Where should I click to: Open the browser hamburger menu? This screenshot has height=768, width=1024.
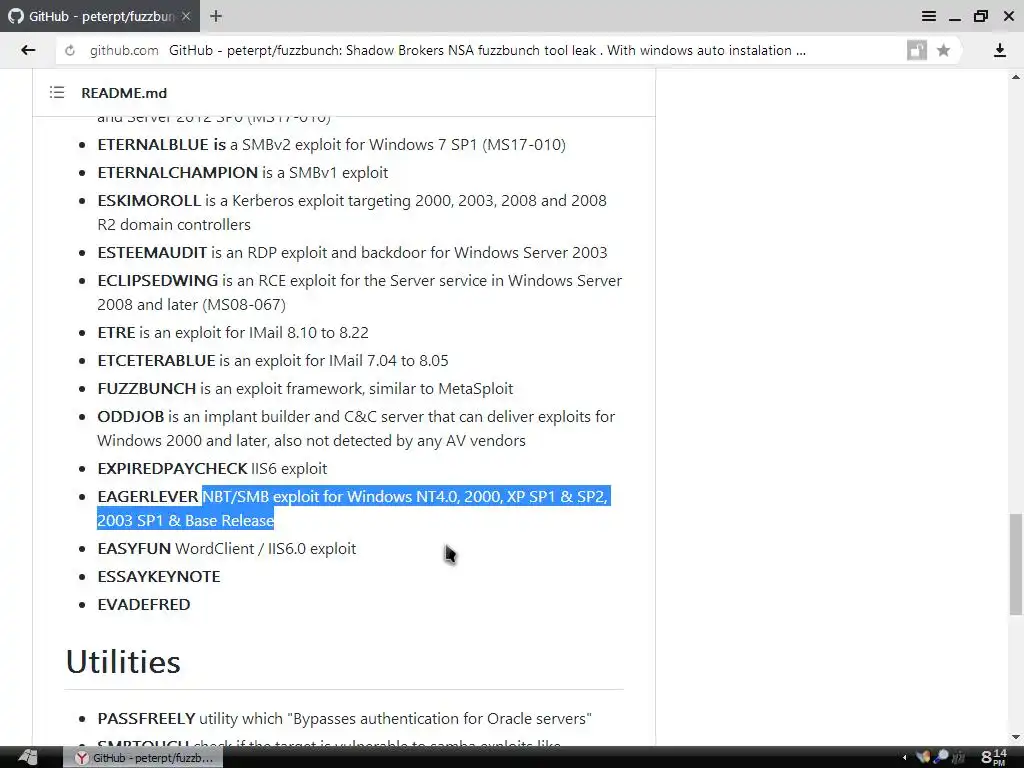click(929, 16)
